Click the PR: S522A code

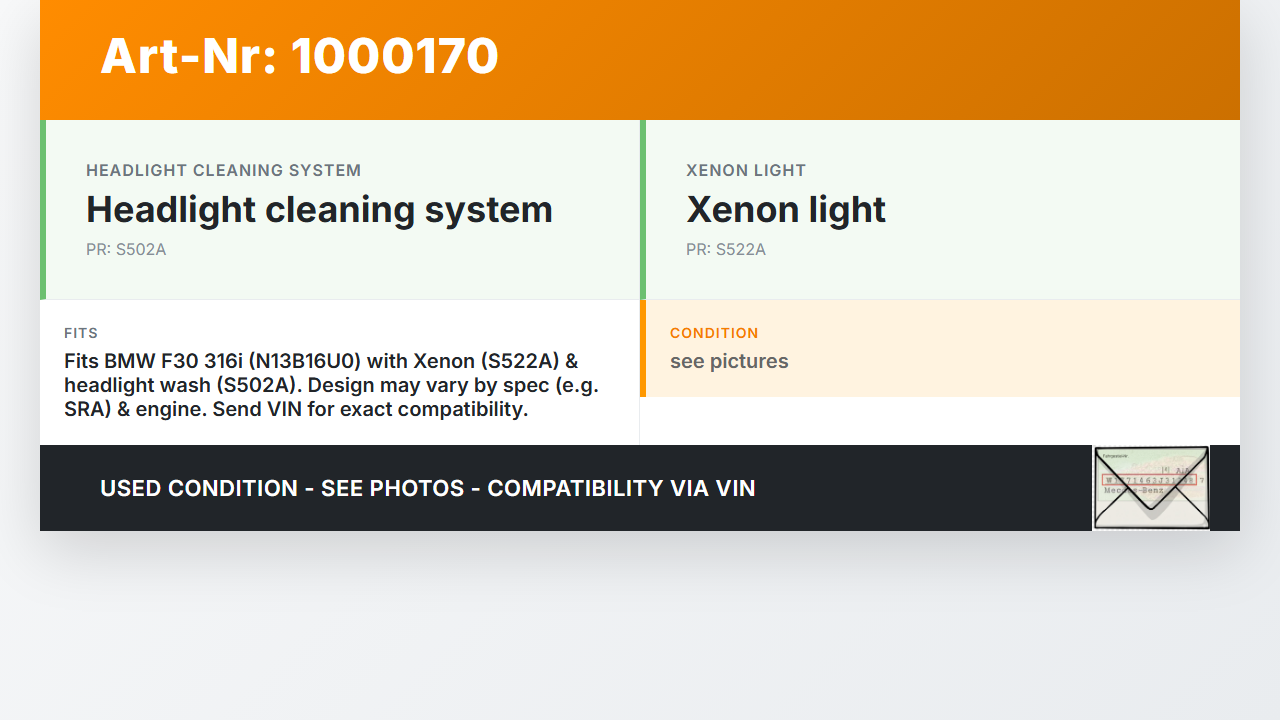pos(726,250)
